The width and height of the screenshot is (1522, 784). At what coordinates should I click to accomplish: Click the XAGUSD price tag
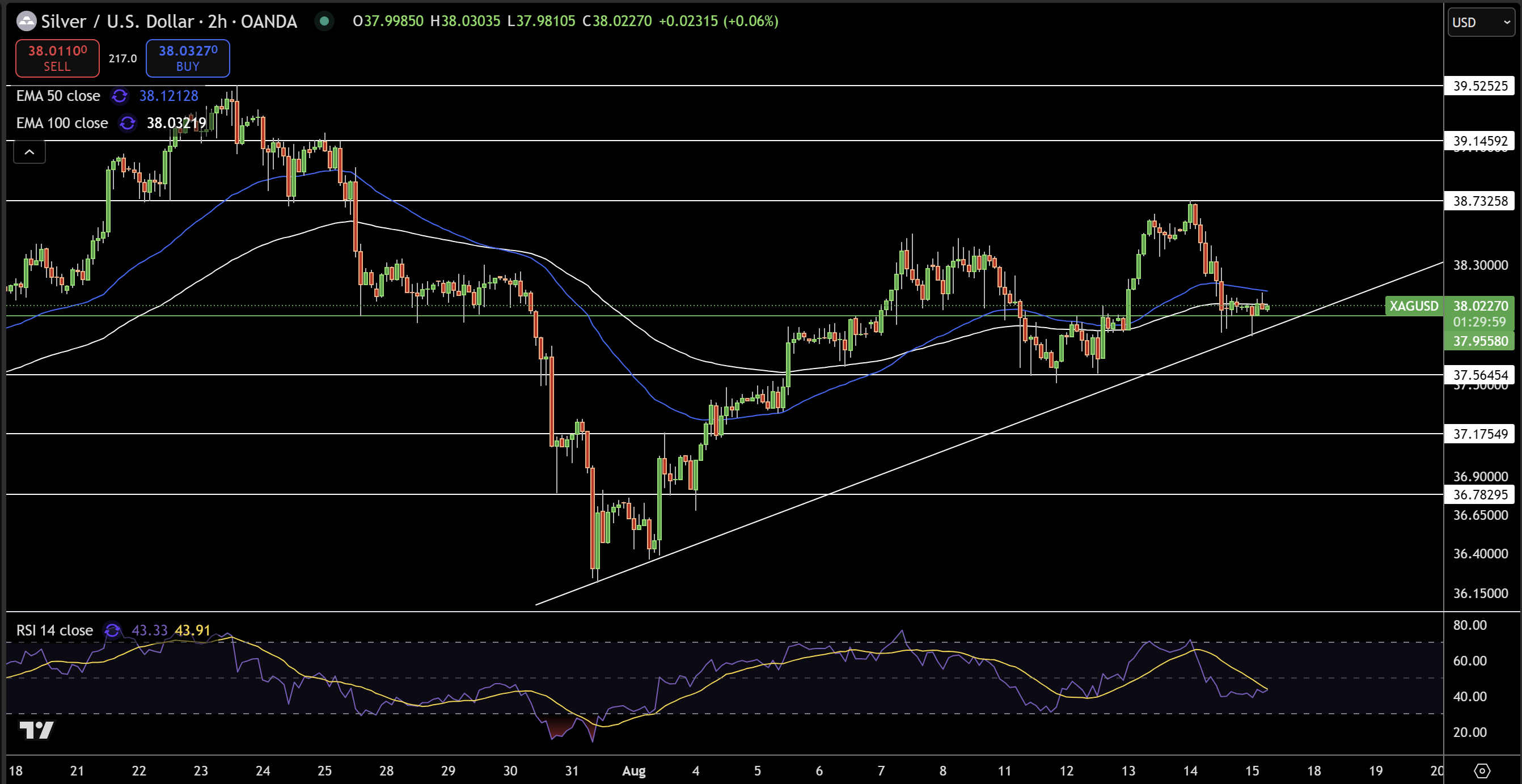[x=1413, y=306]
